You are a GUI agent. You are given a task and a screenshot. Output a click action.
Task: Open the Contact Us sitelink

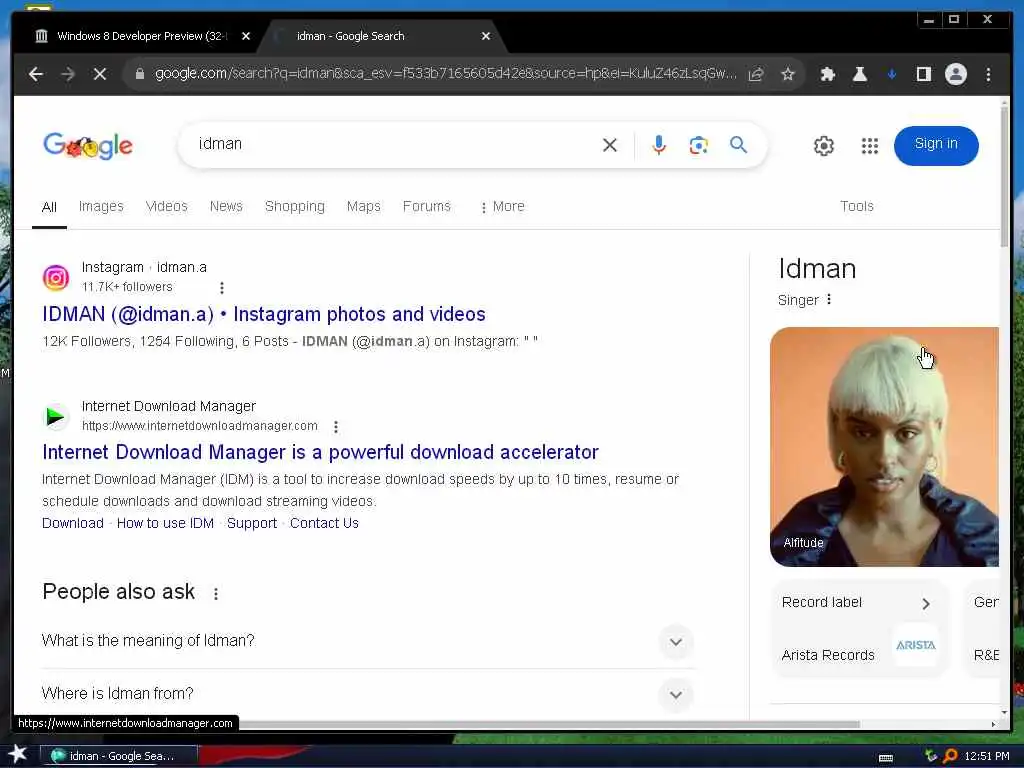point(324,523)
